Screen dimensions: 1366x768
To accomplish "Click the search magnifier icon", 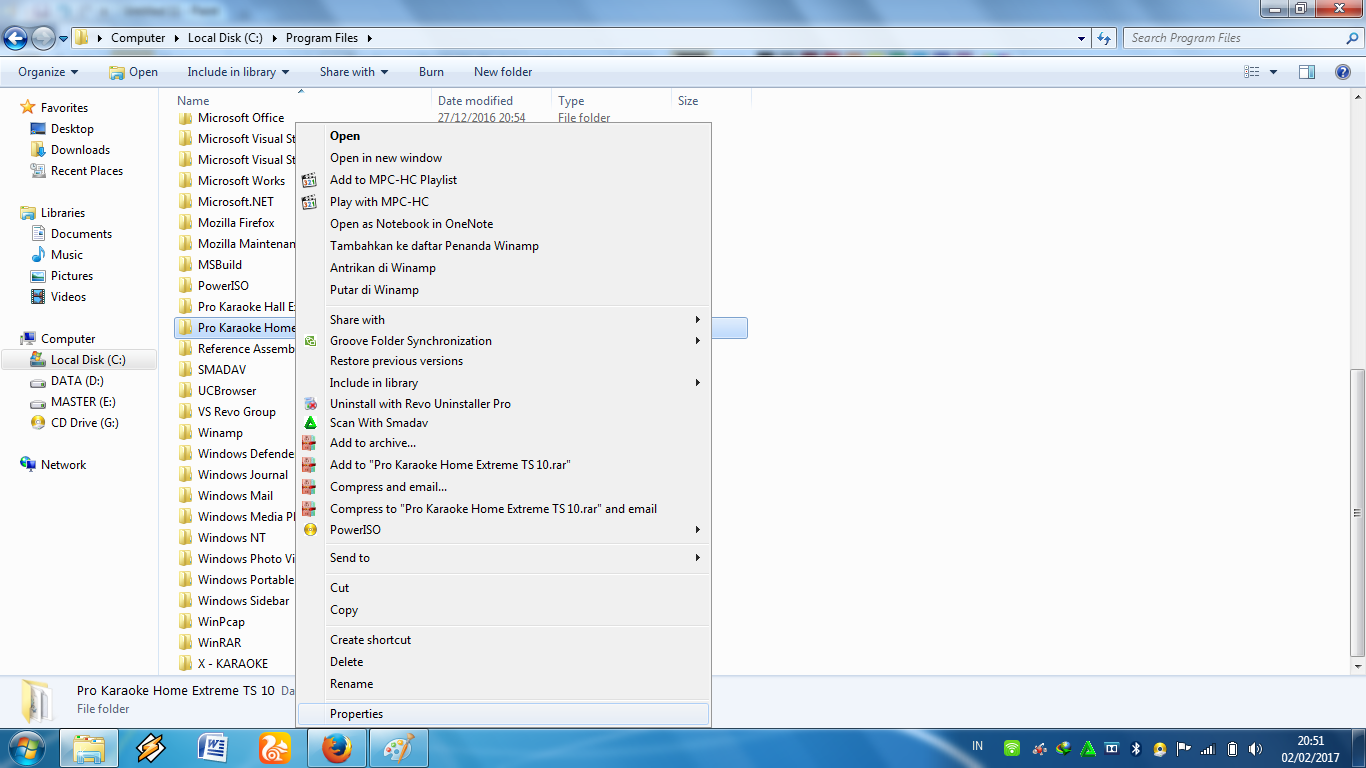I will [x=1353, y=38].
